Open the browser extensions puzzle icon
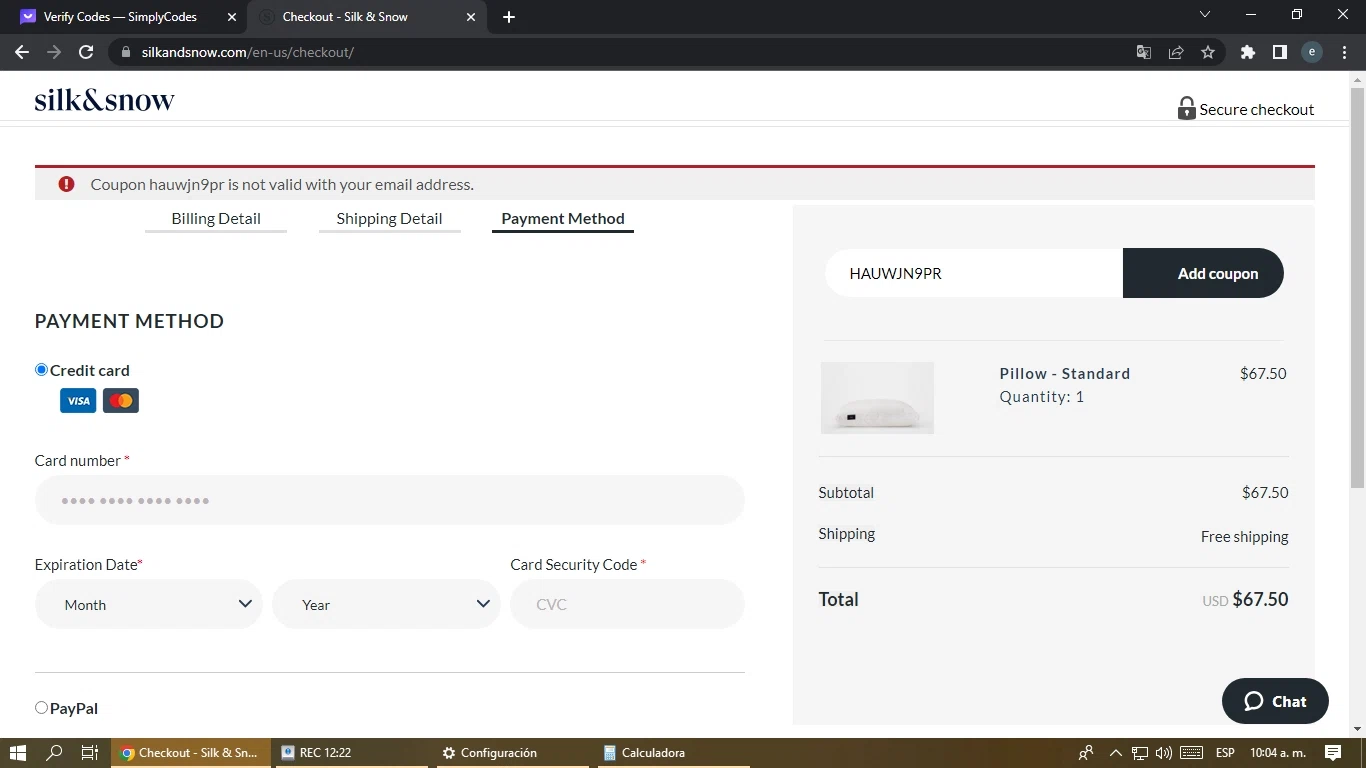 point(1248,52)
